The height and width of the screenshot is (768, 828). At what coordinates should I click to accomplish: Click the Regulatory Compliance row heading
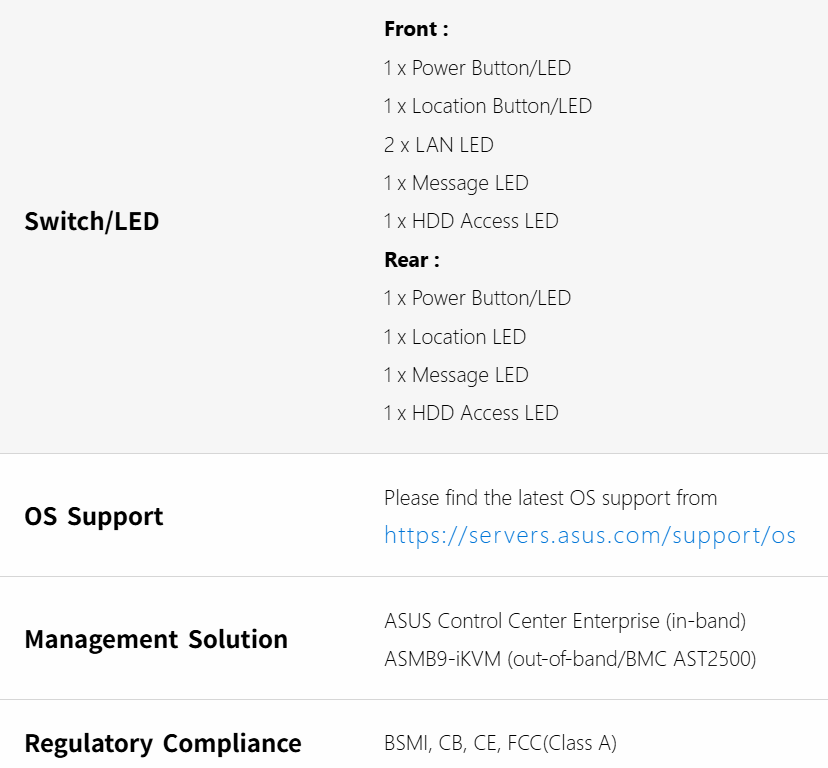click(163, 744)
